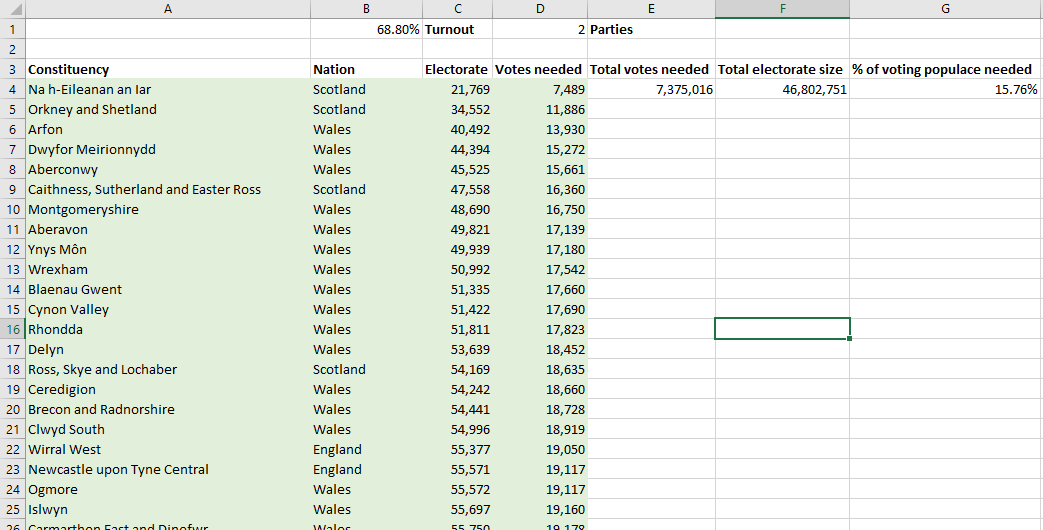Click row 3 header number
The height and width of the screenshot is (530, 1043).
(12, 69)
